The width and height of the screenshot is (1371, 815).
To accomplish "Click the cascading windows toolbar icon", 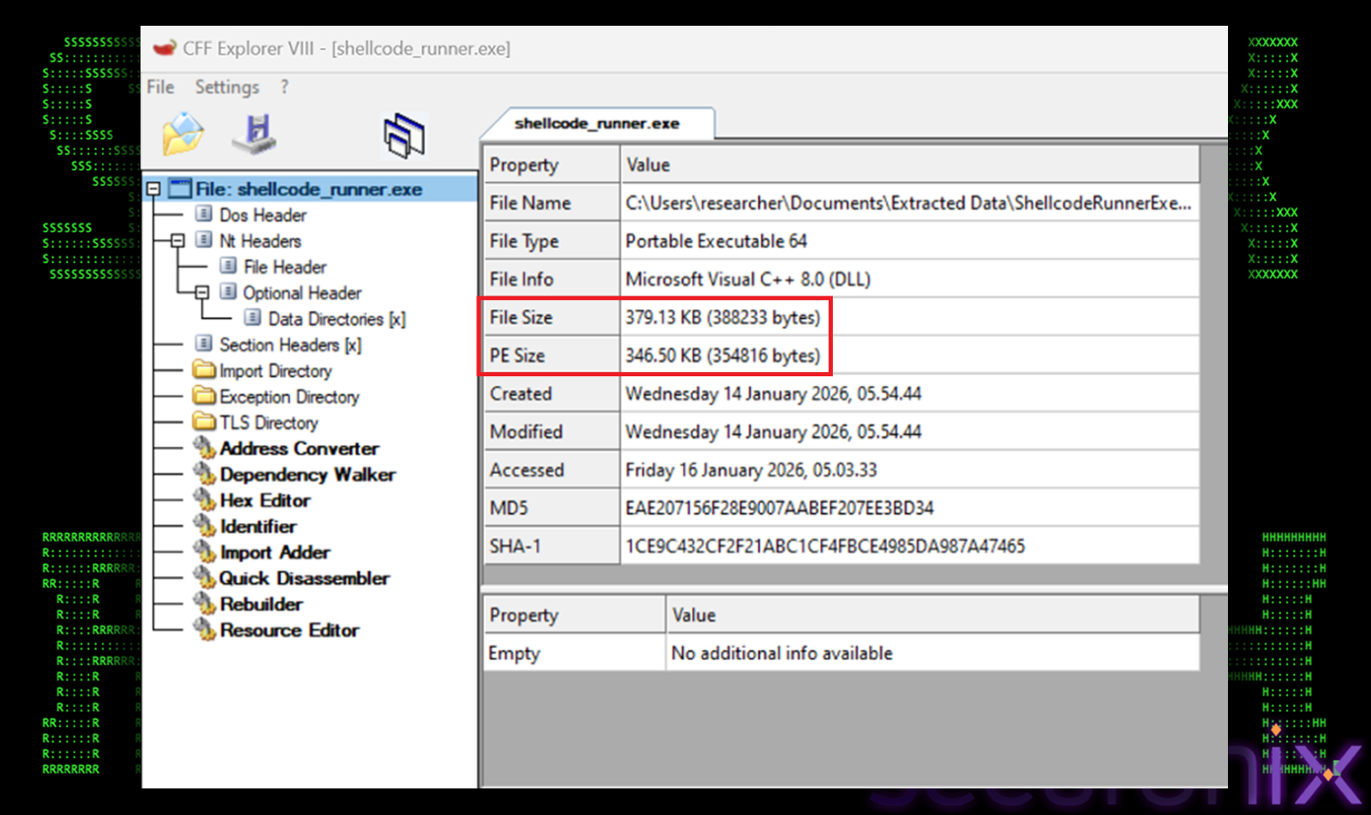I will click(404, 135).
